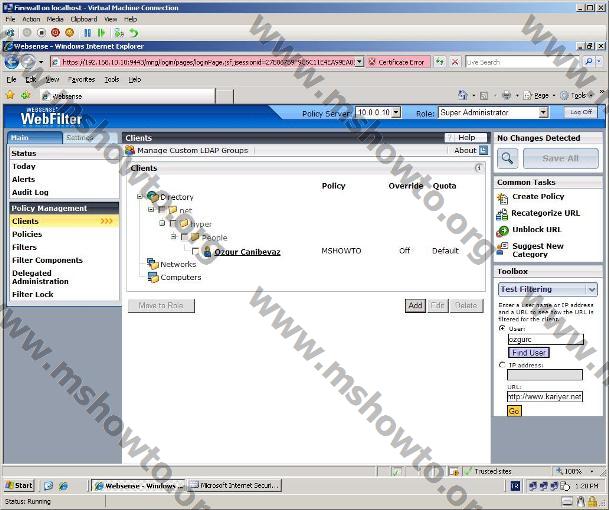Screen dimensions: 609x510
Task: Click the Find User button
Action: point(529,353)
